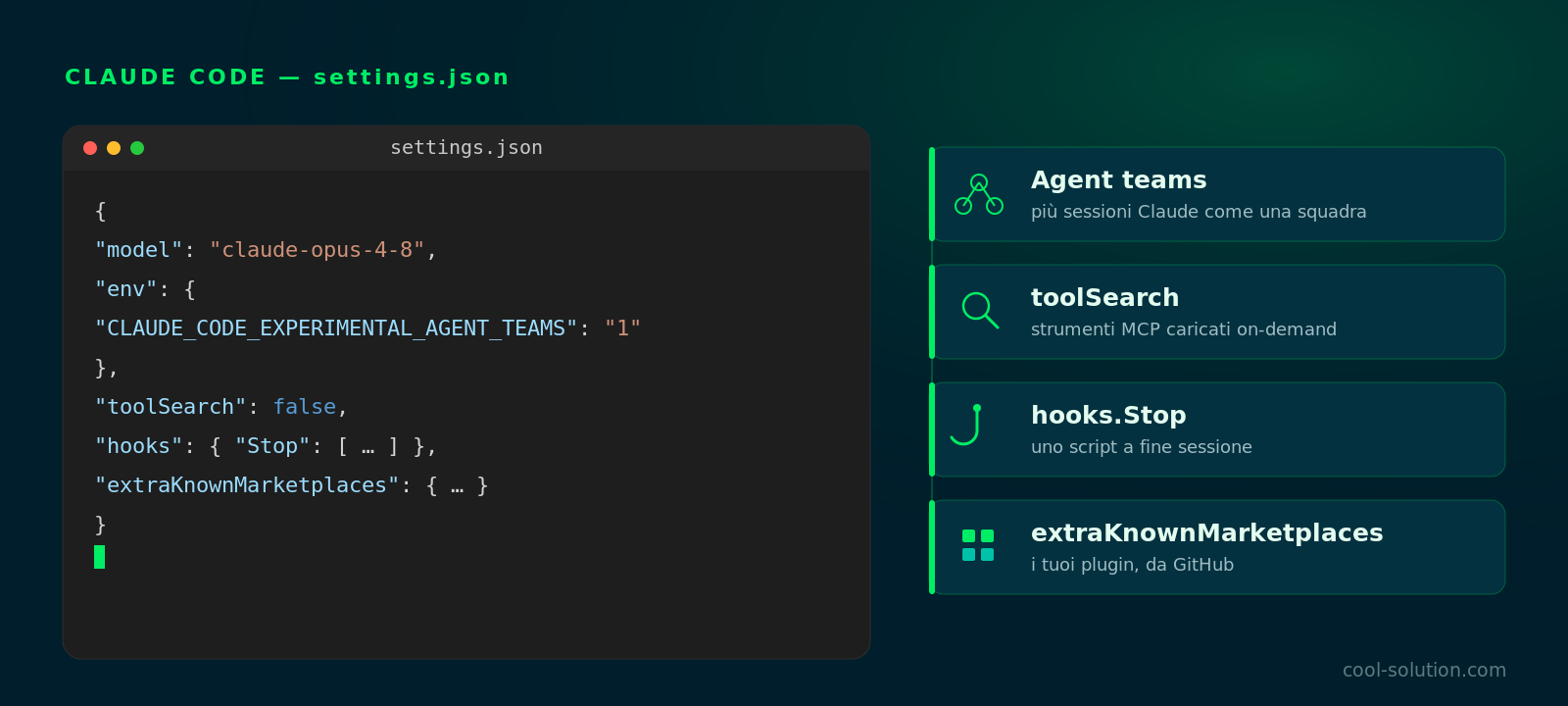The width and height of the screenshot is (1568, 706).
Task: Click "uno script a fine sessione" subtitle
Action: [1142, 447]
